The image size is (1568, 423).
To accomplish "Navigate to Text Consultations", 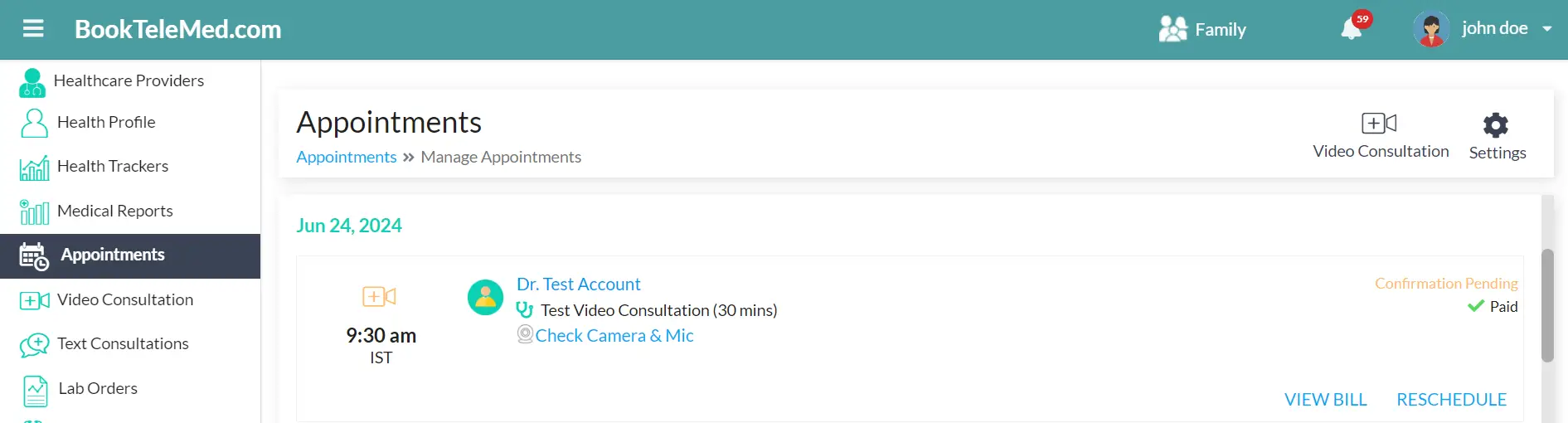I will (123, 343).
